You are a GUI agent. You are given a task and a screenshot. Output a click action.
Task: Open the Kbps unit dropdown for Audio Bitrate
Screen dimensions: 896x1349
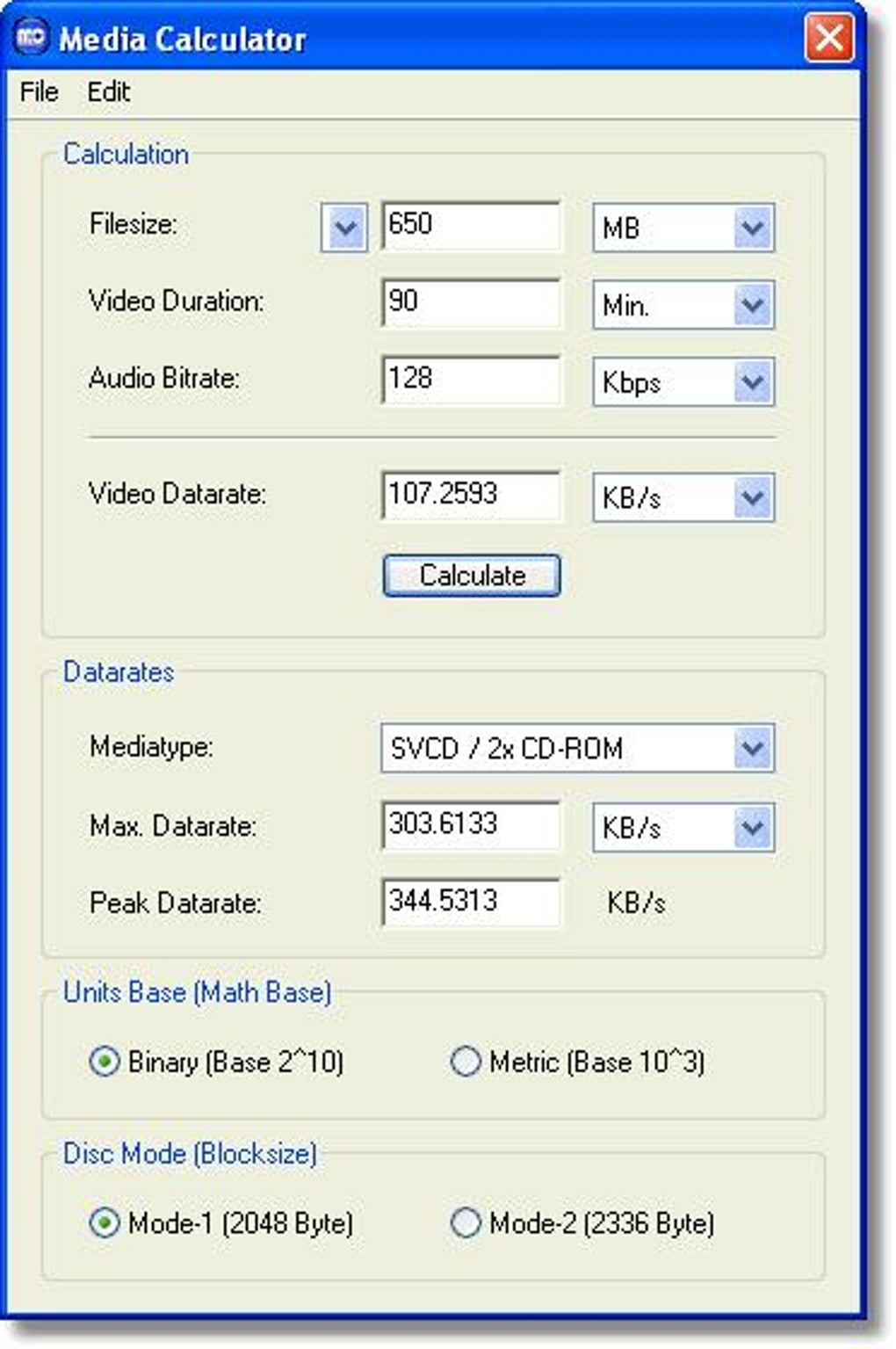coord(751,382)
